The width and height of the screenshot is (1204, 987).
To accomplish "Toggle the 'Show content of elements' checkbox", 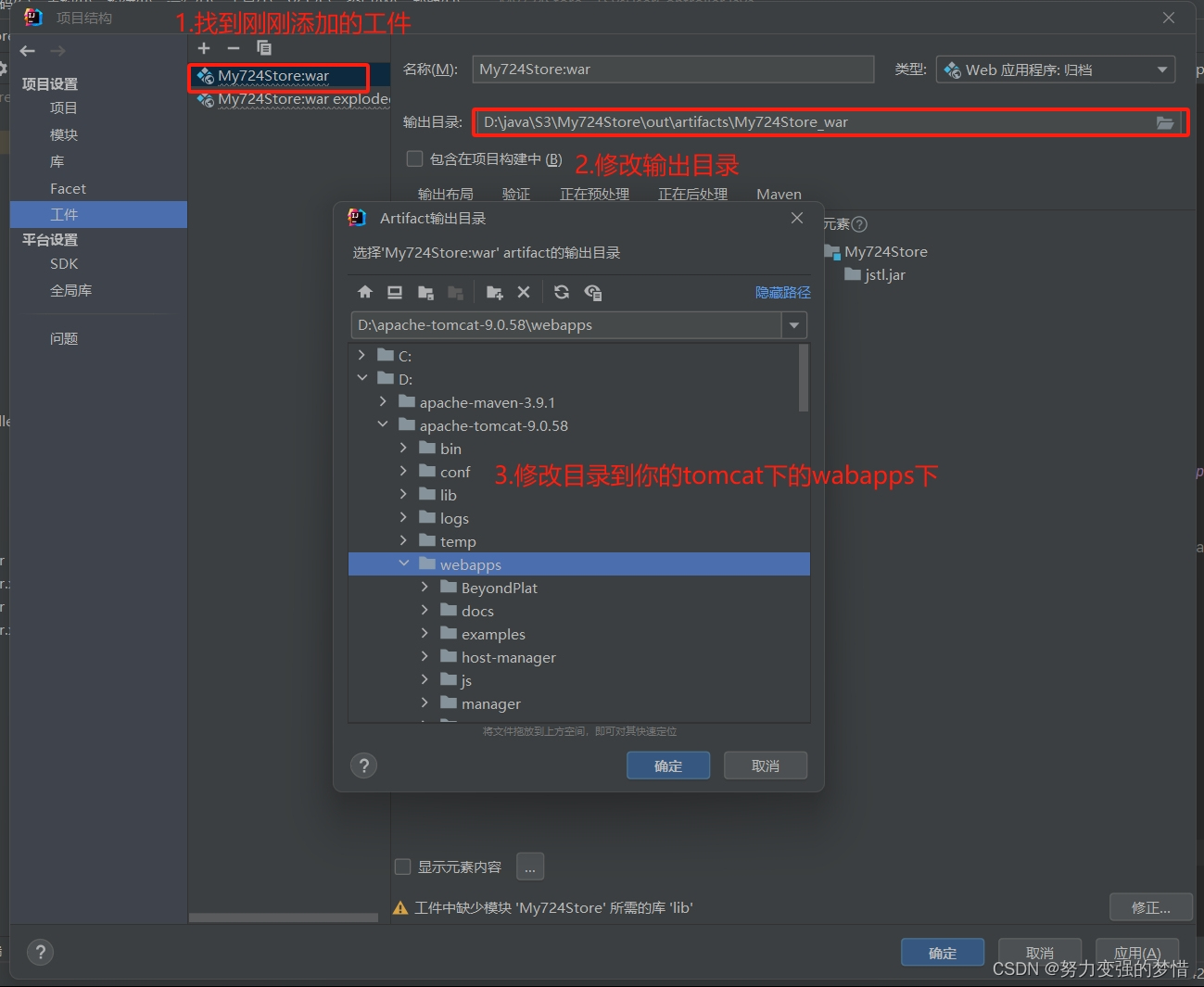I will pyautogui.click(x=402, y=867).
